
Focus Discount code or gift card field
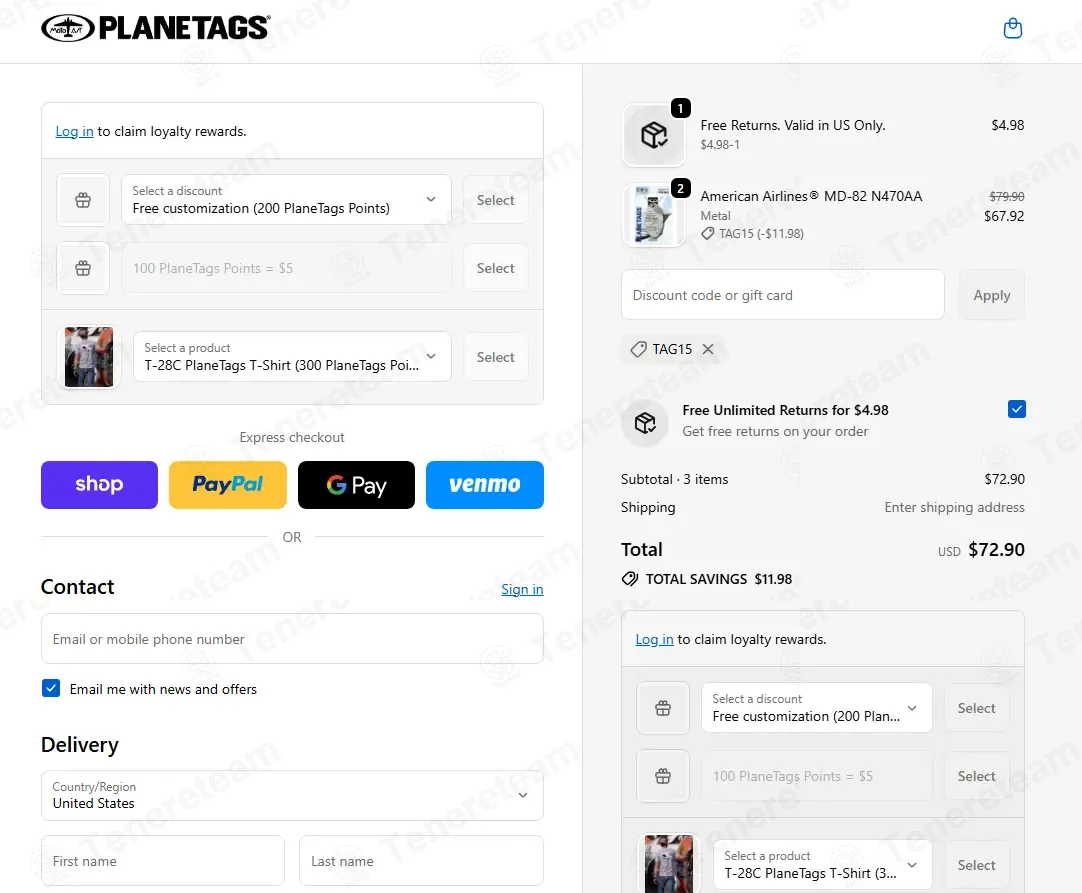(x=783, y=295)
